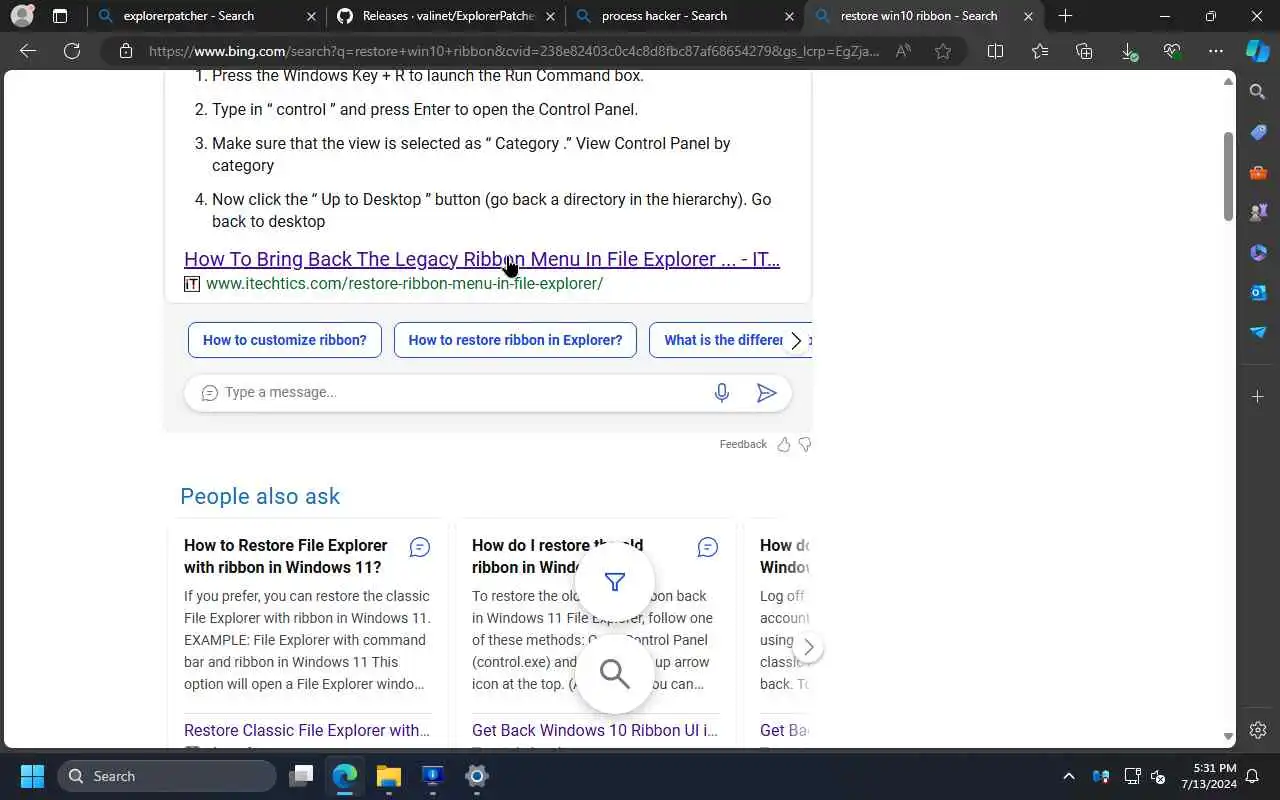Open chat icon on File Explorer card
The height and width of the screenshot is (800, 1280).
(420, 547)
